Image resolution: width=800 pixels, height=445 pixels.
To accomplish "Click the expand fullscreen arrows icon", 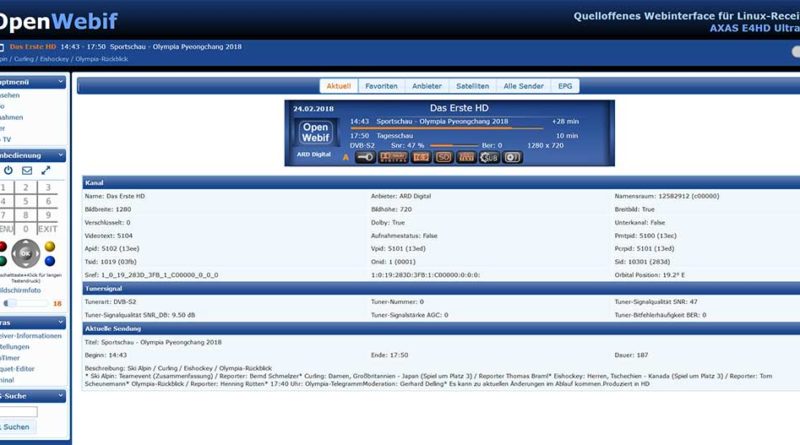I will 46,170.
